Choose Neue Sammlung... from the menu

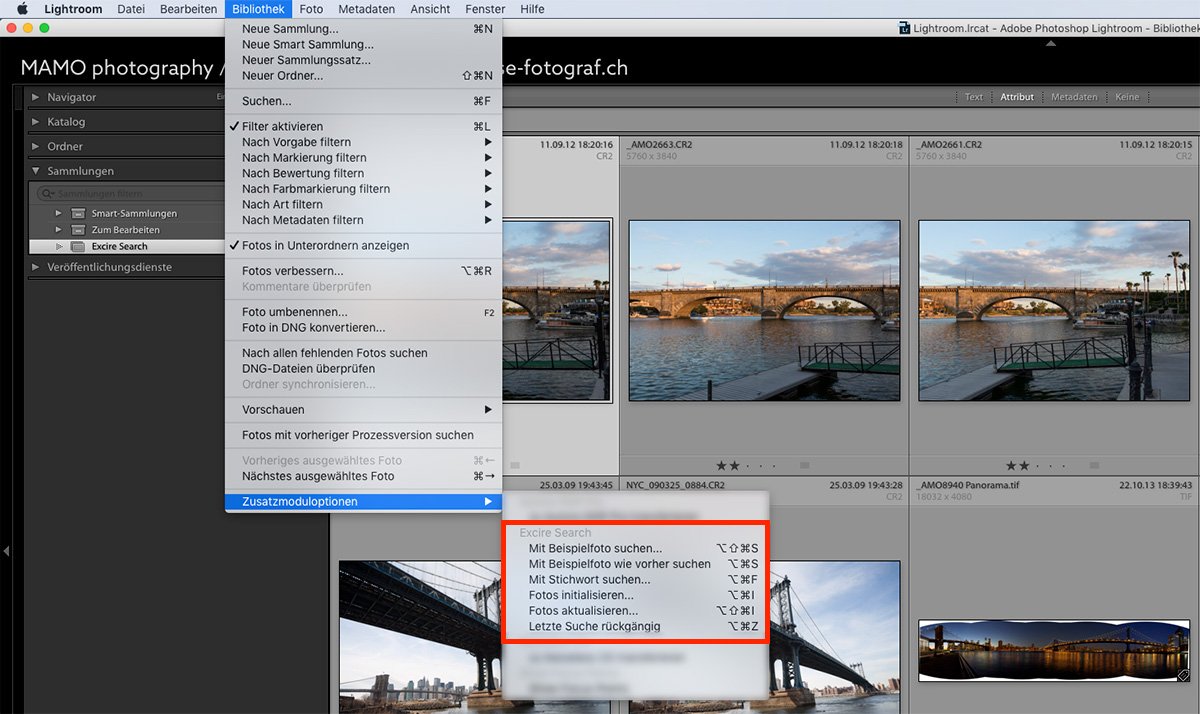tap(364, 29)
